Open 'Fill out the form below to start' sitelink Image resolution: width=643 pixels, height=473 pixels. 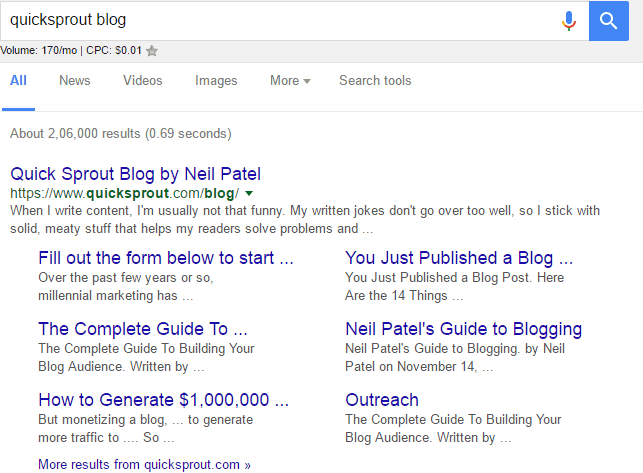166,258
